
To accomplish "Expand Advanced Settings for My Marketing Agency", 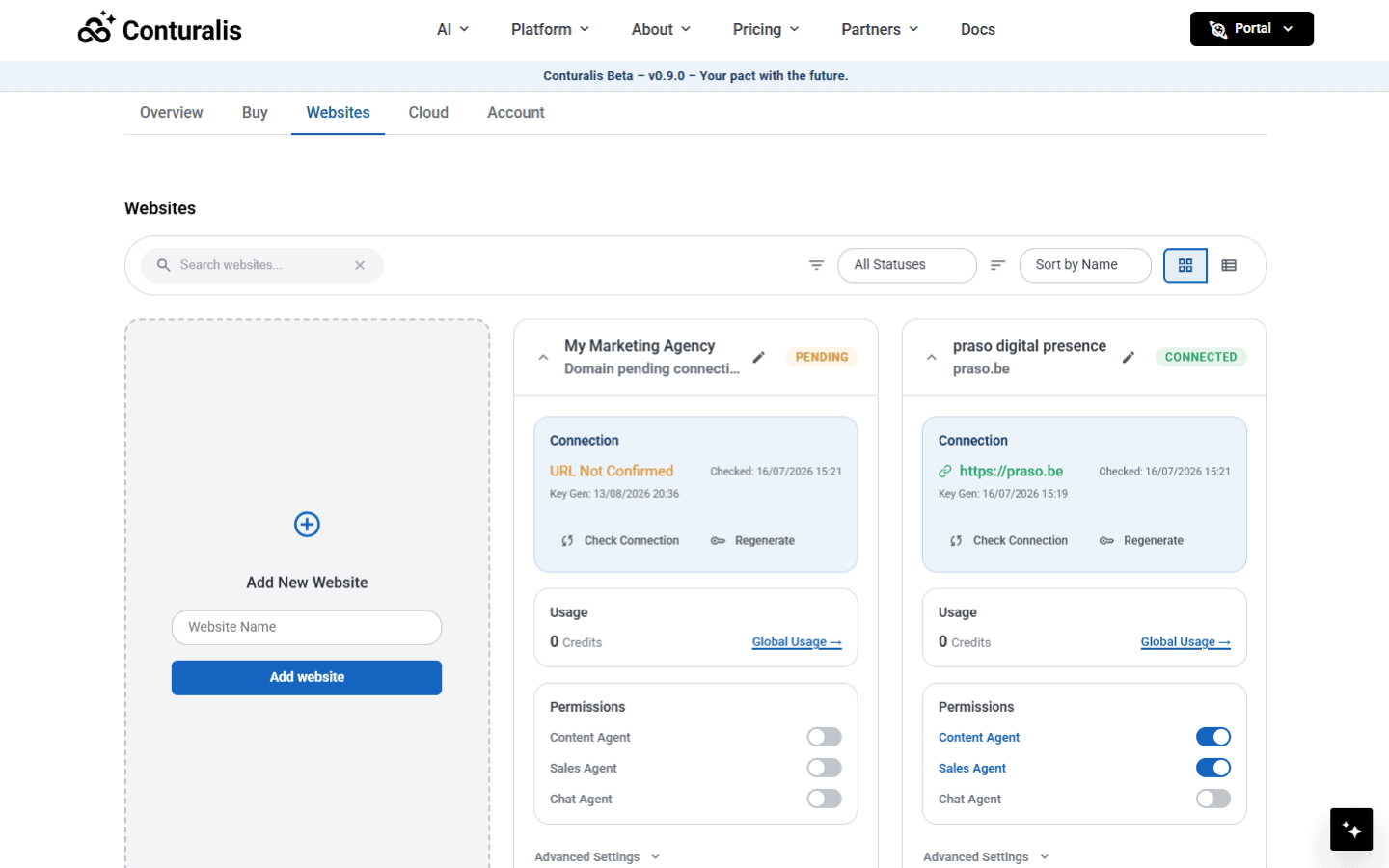I will (x=598, y=856).
